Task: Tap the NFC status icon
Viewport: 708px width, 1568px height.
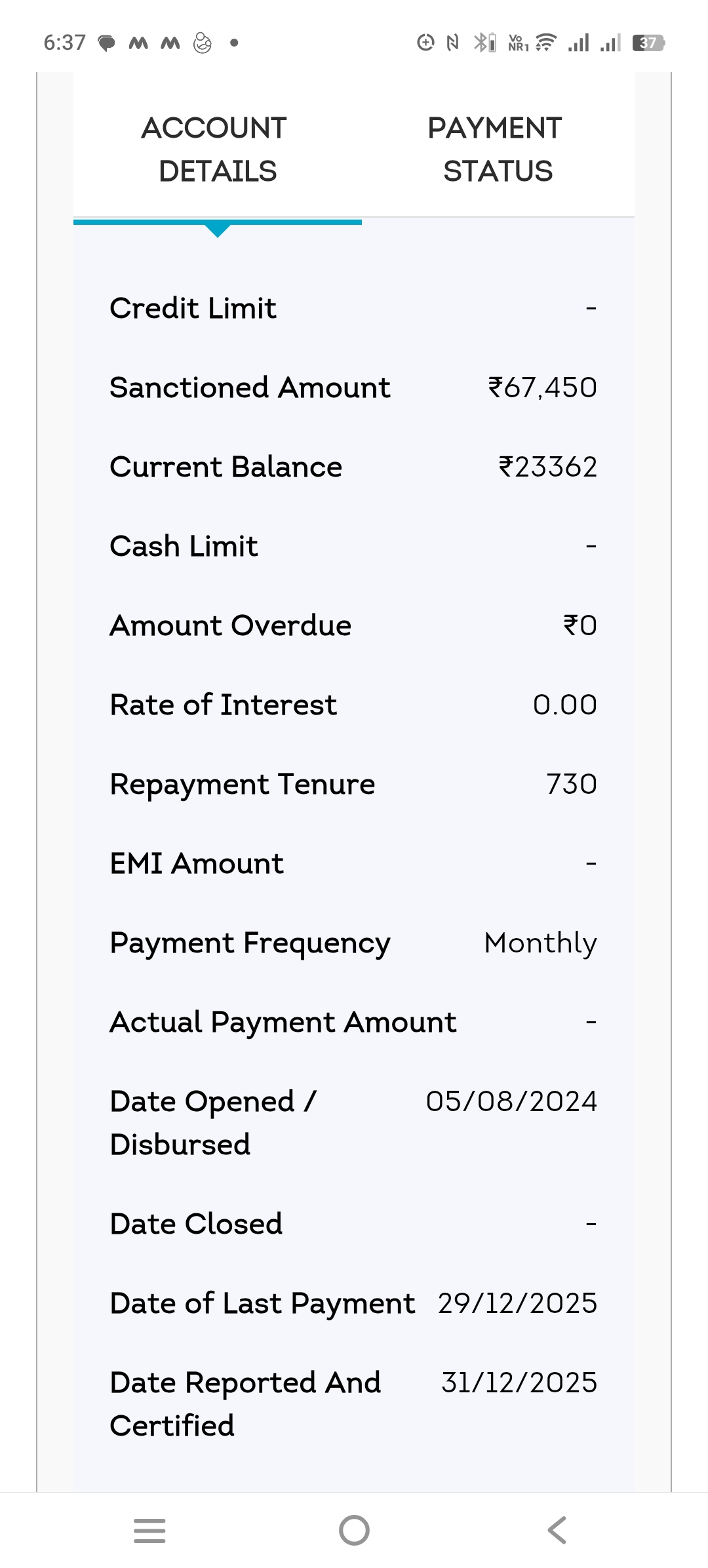Action: 452,43
